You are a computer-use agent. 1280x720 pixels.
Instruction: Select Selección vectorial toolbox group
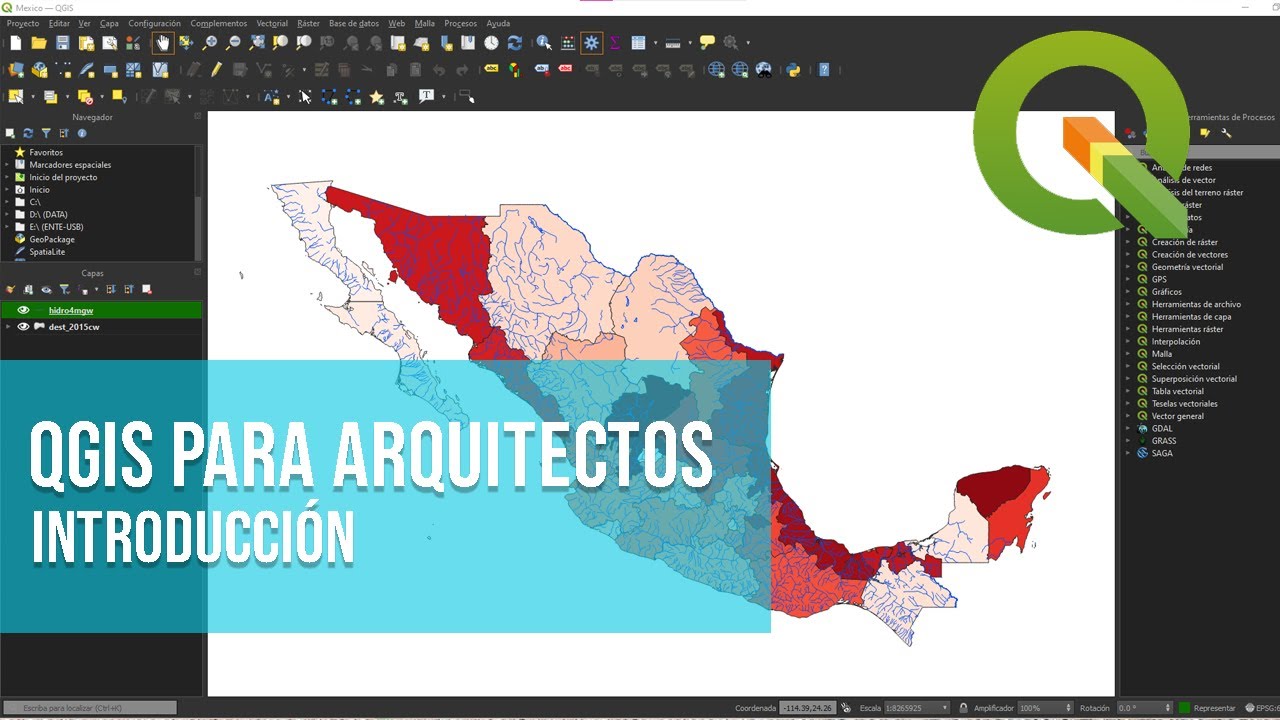tap(1185, 366)
